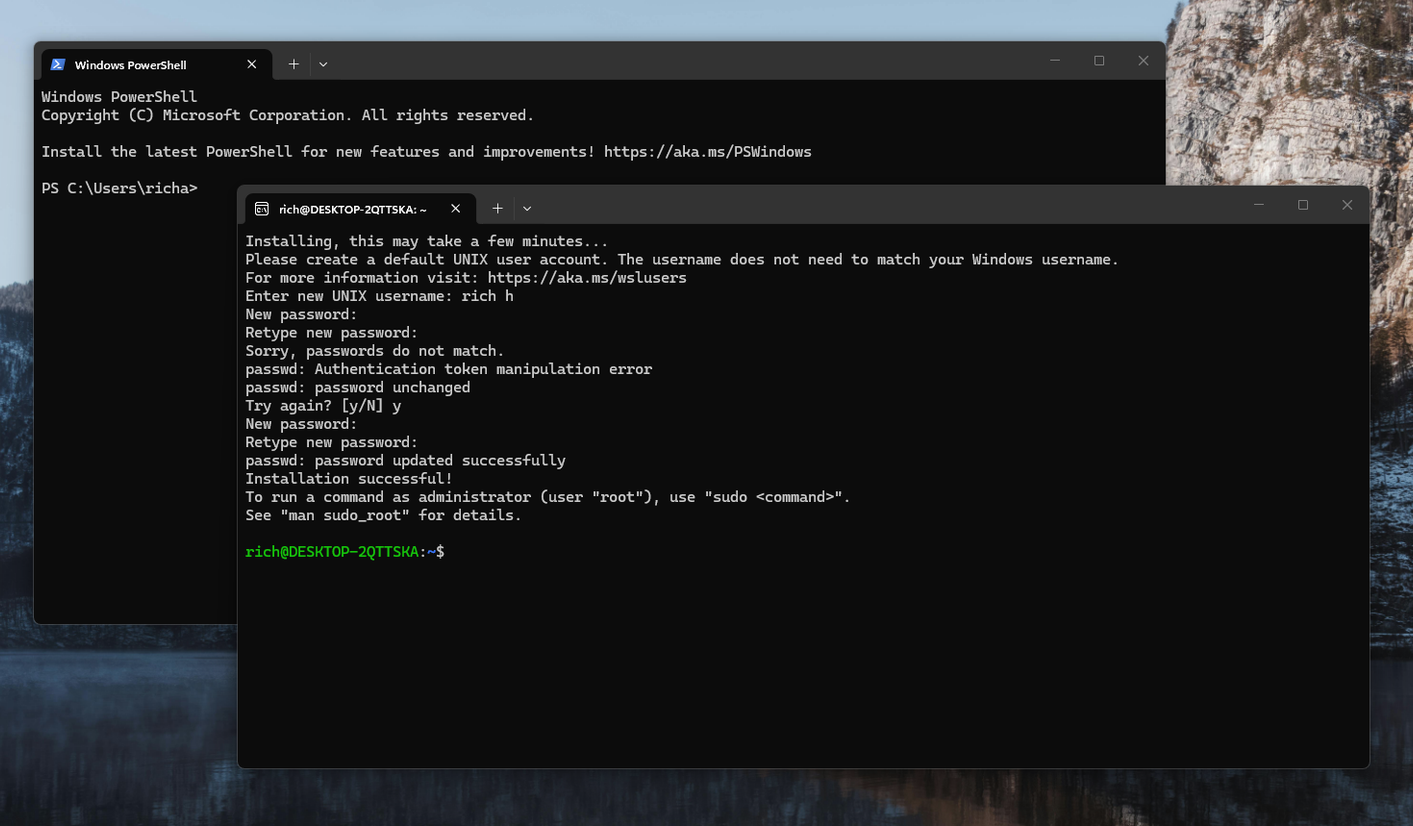Open a new tab in the rich@DESKTOP-2QTTSKA window
The width and height of the screenshot is (1413, 826).
[x=498, y=208]
